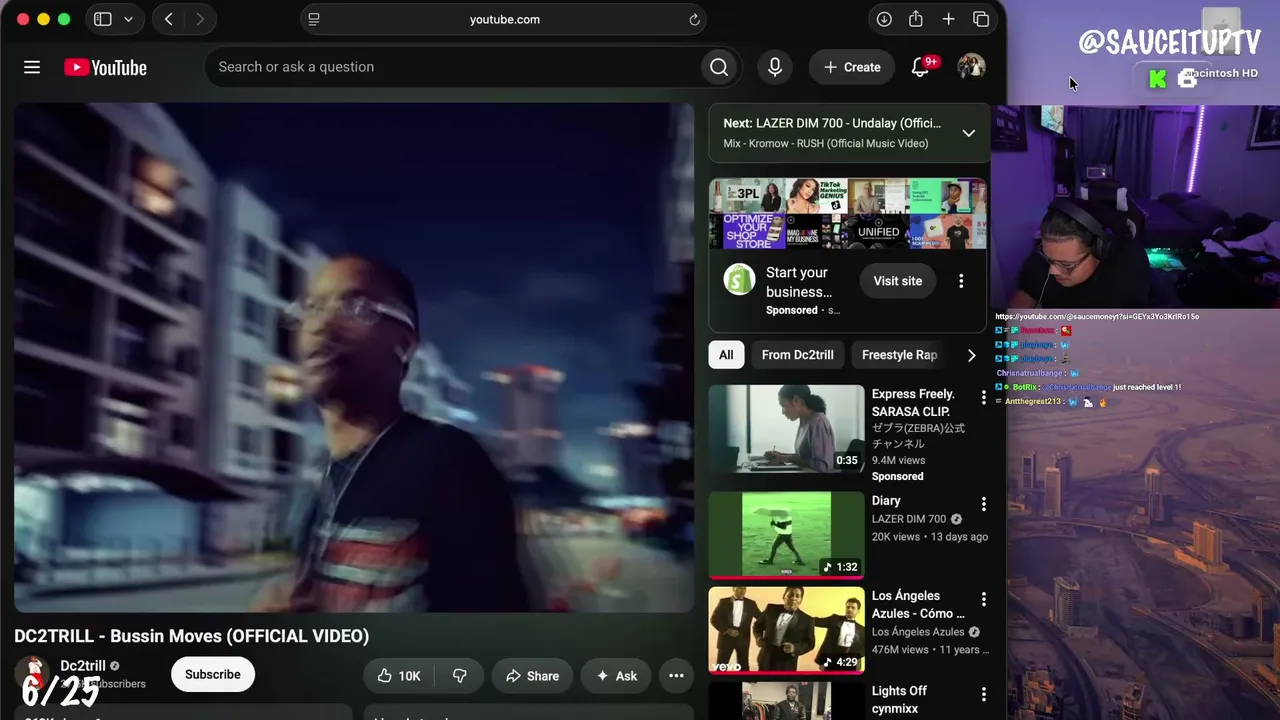The width and height of the screenshot is (1280, 720).
Task: Expand the Next playlist panel
Action: (x=968, y=133)
